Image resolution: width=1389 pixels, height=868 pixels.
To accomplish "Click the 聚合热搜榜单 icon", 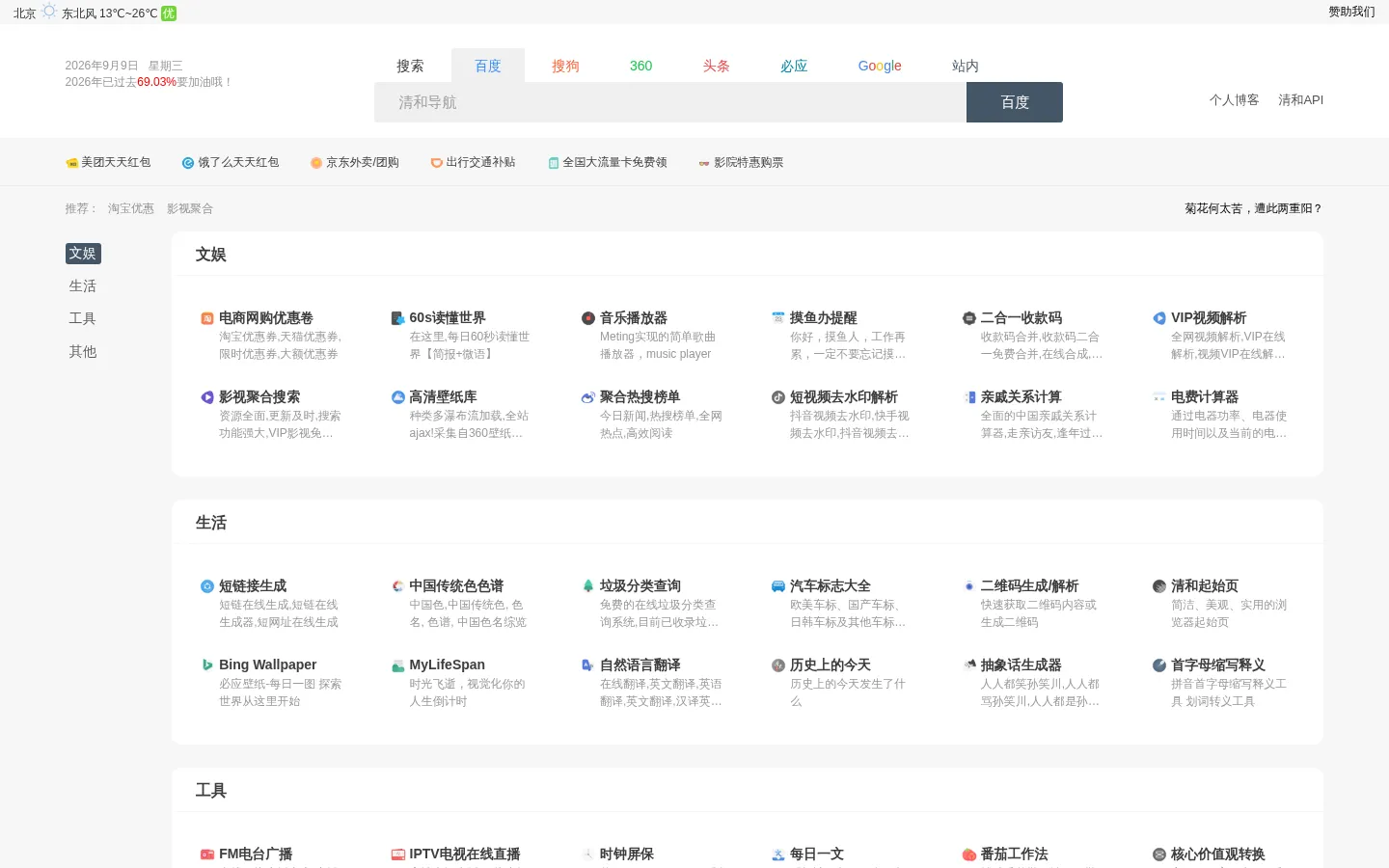I will point(587,397).
